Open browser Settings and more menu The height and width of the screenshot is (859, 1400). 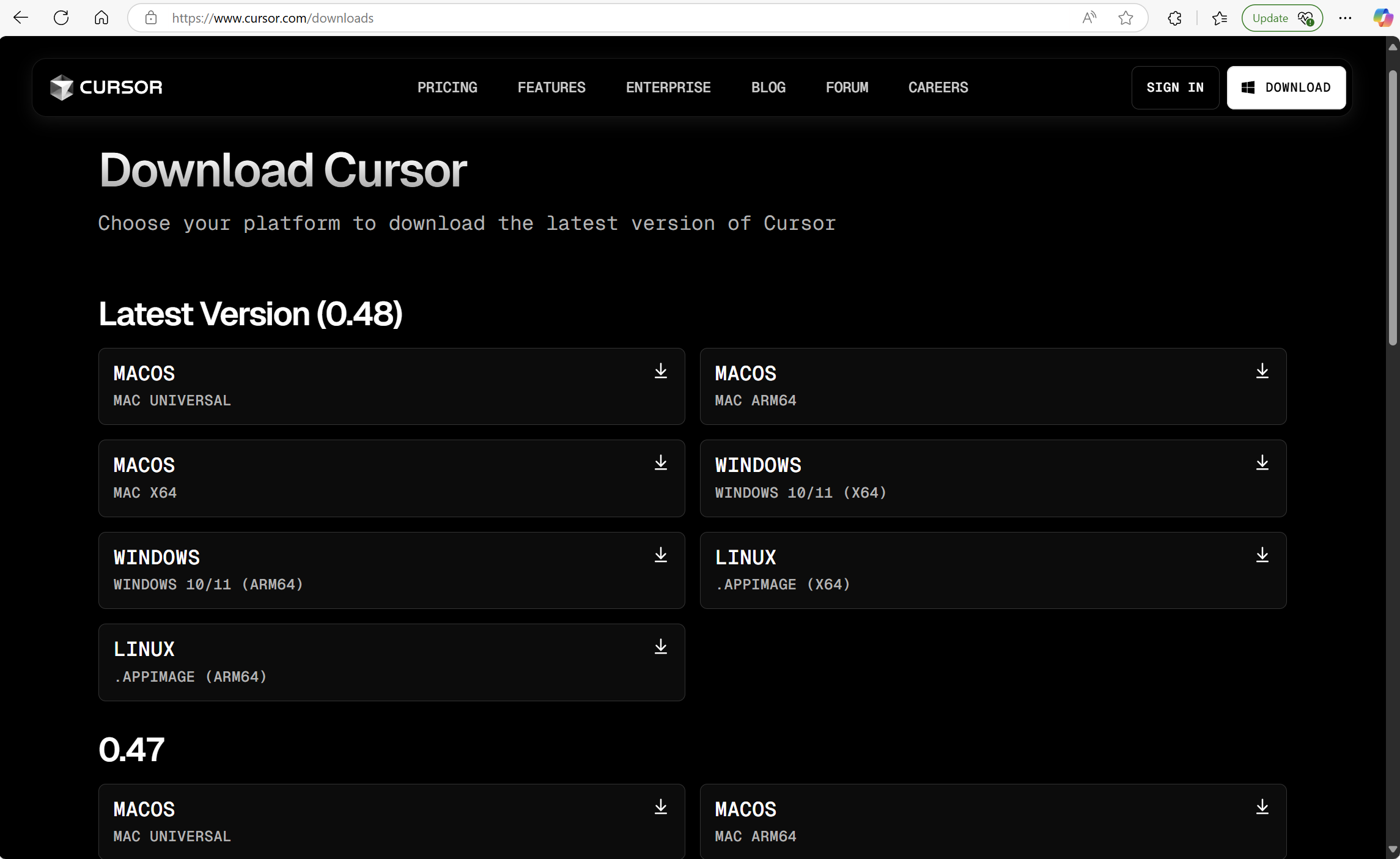[x=1345, y=18]
